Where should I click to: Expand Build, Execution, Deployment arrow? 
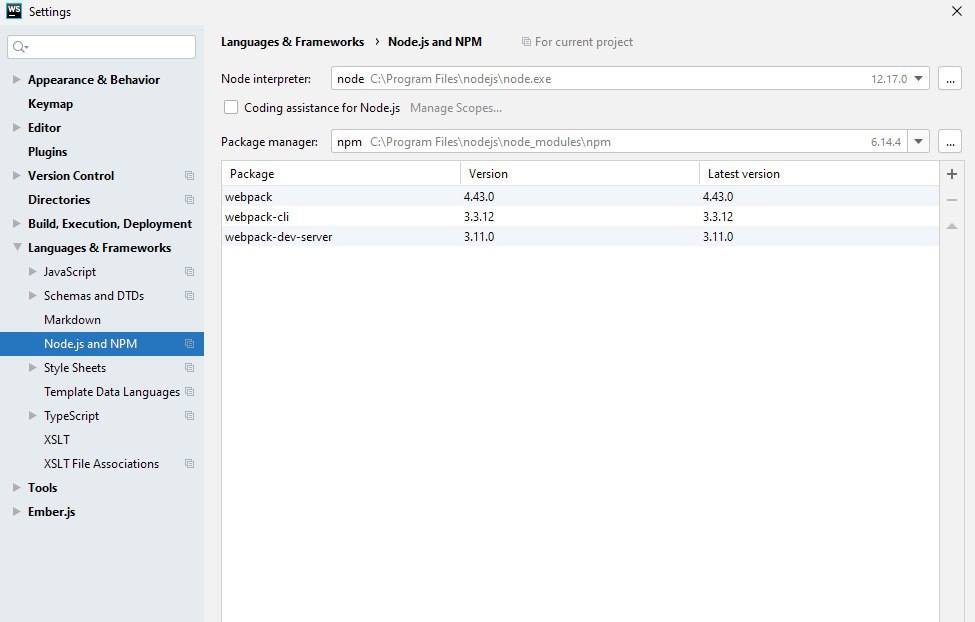pyautogui.click(x=17, y=223)
